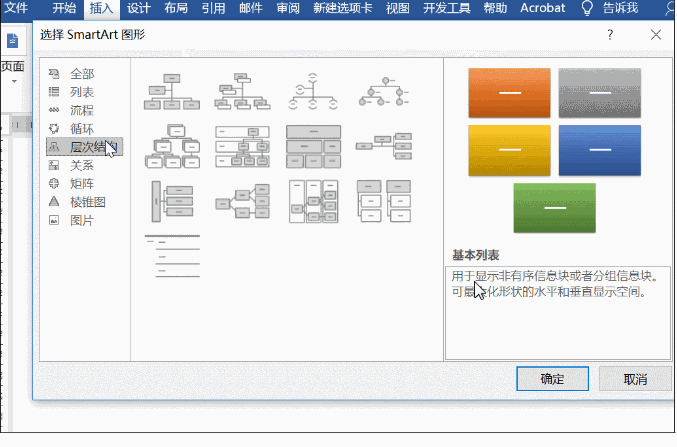
Task: Pick the Horizontal Hierarchy layout
Action: click(x=242, y=201)
